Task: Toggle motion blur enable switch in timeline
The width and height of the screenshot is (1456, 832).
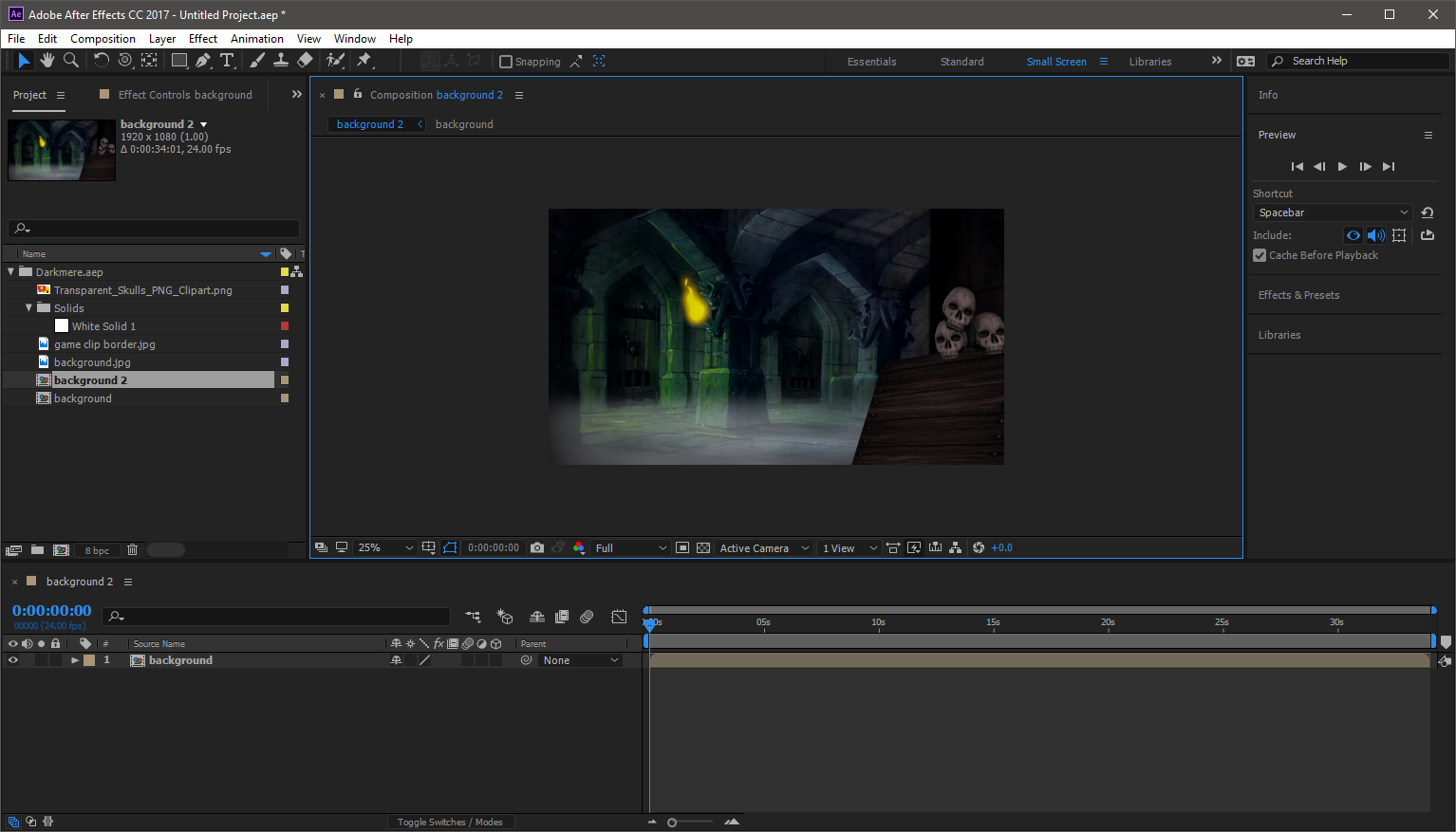Action: click(x=587, y=617)
